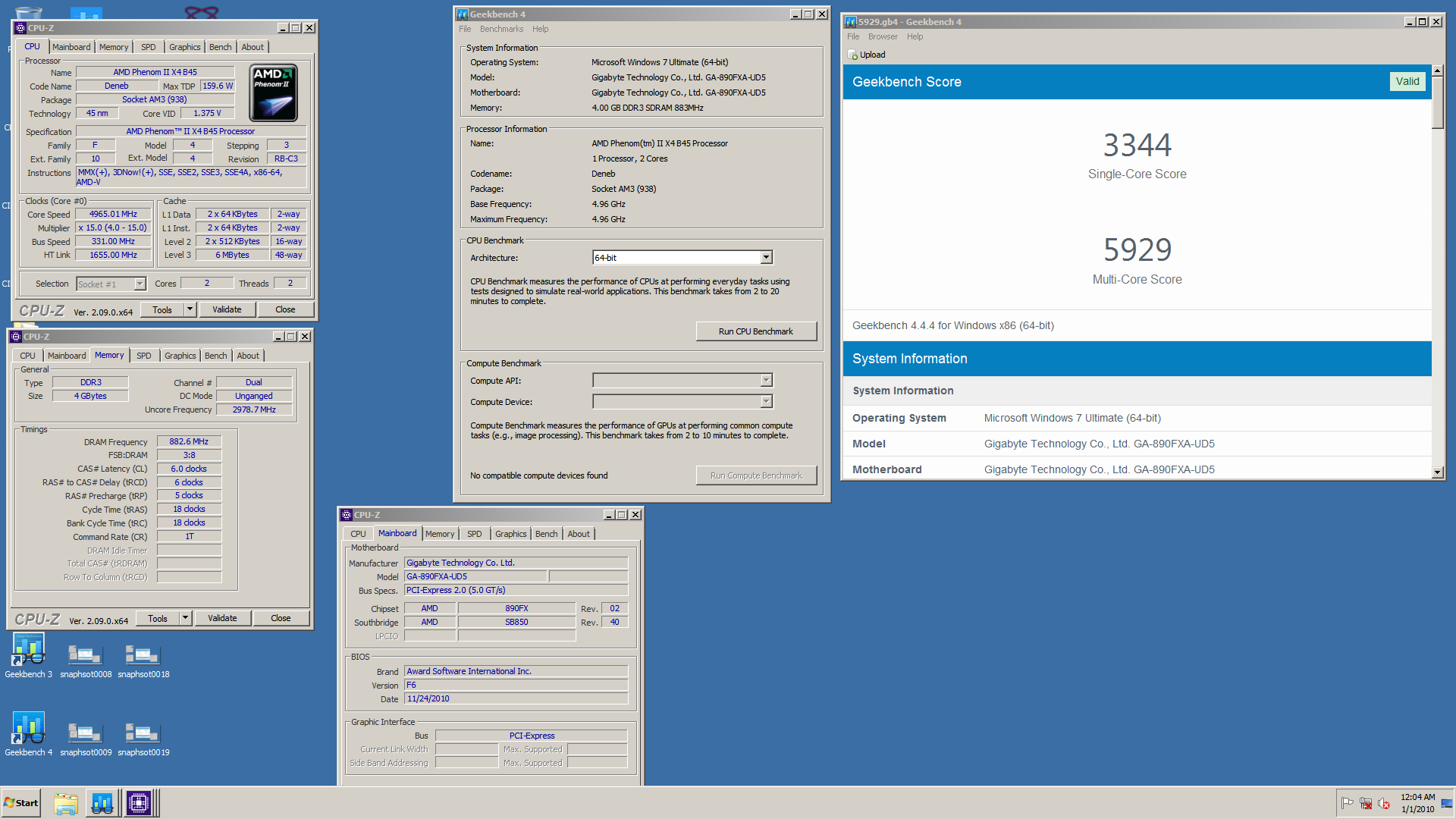Switch to Bench tab in CPU-Z CPU window
The width and height of the screenshot is (1456, 819).
pyautogui.click(x=220, y=47)
